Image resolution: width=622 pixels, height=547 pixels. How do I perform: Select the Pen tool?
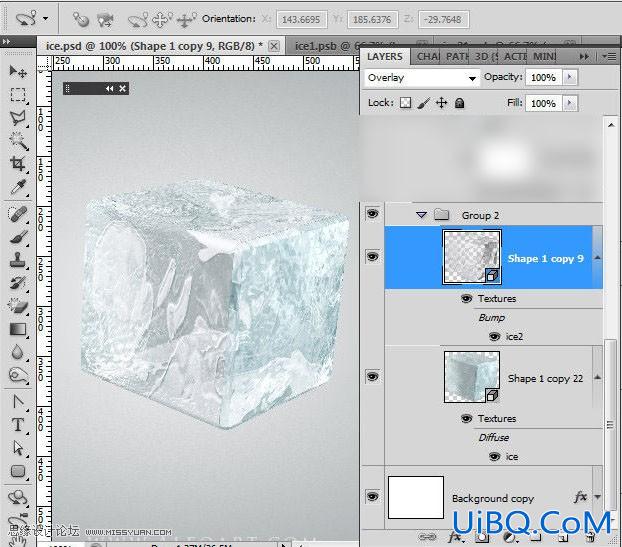click(18, 402)
